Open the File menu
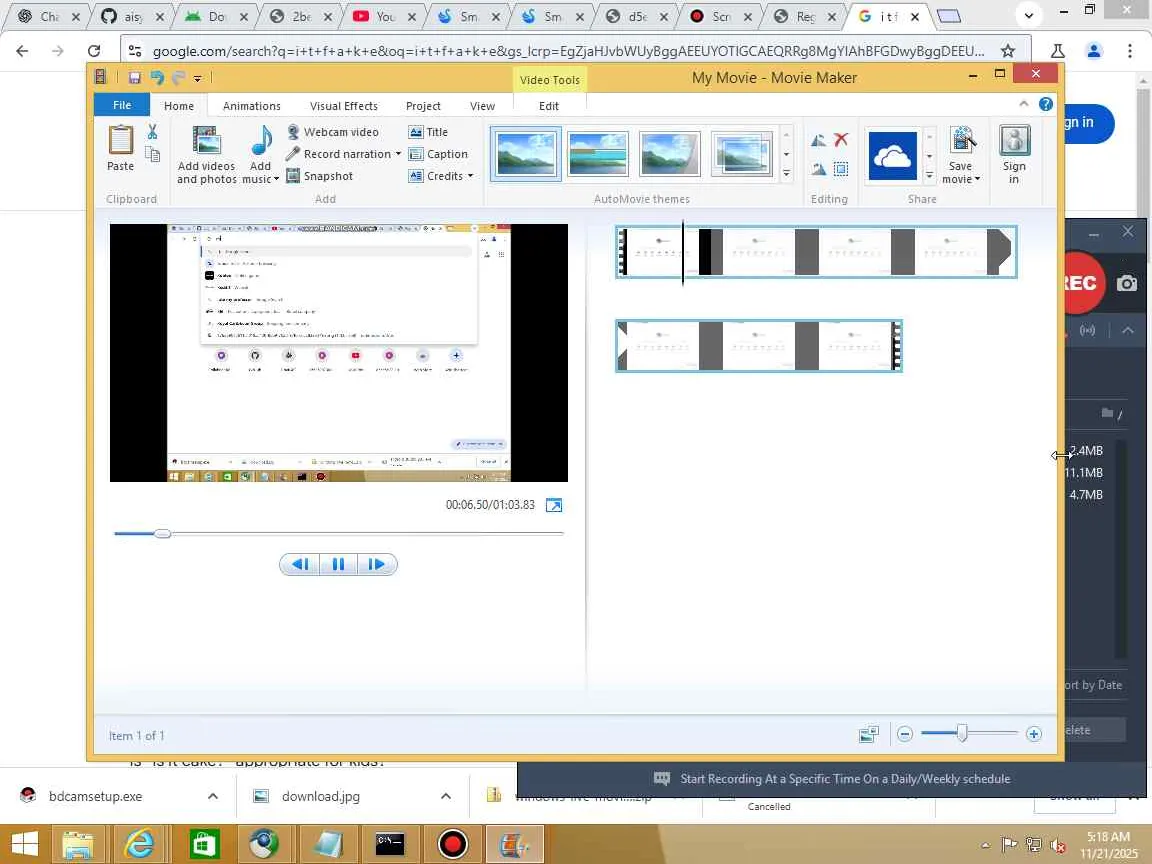 [x=122, y=105]
